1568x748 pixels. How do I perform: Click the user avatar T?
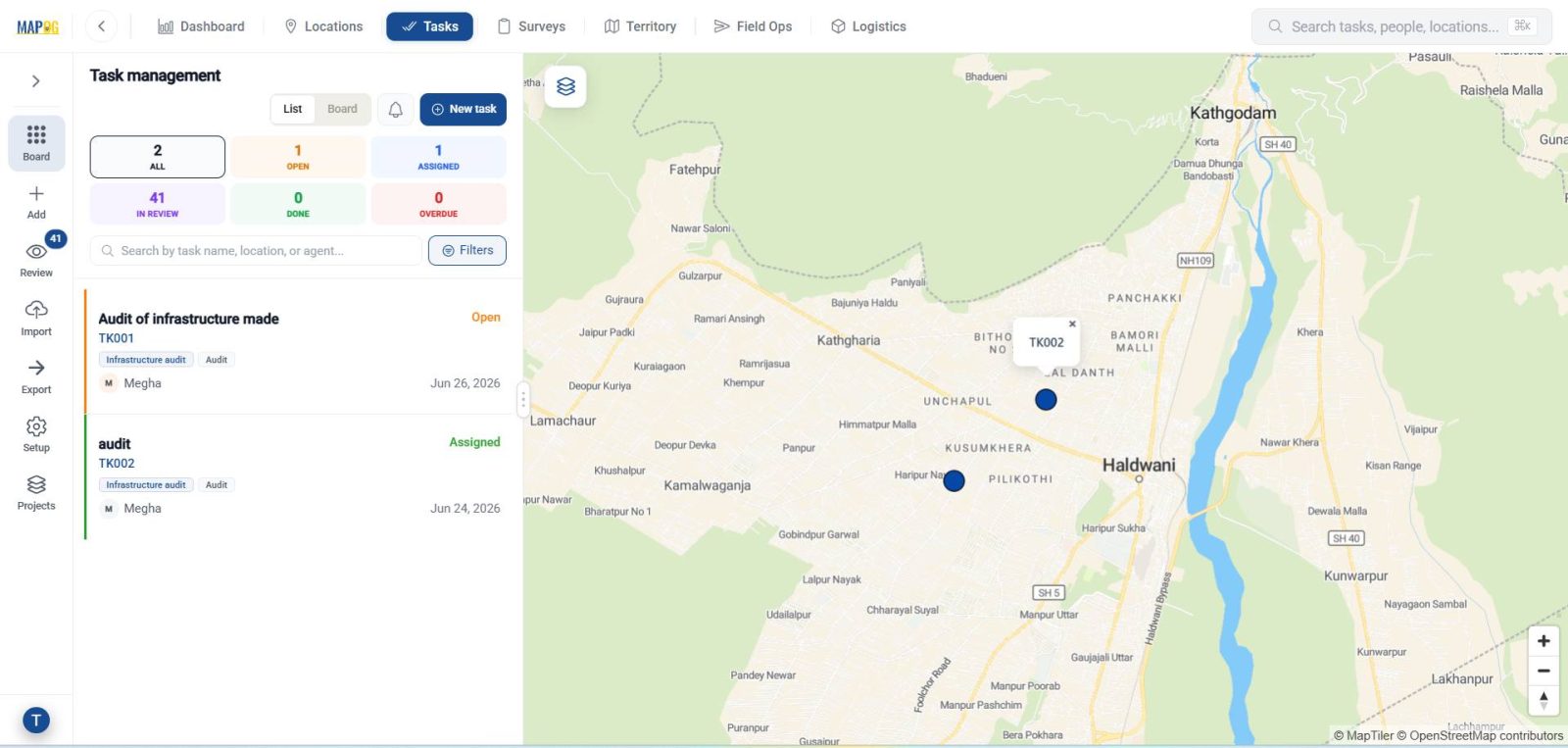point(36,721)
